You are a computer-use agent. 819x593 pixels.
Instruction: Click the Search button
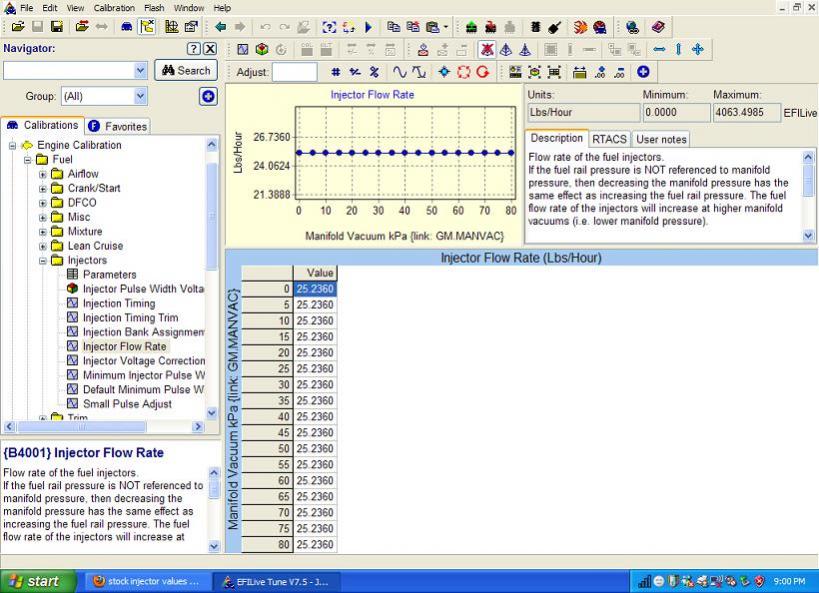pos(186,70)
